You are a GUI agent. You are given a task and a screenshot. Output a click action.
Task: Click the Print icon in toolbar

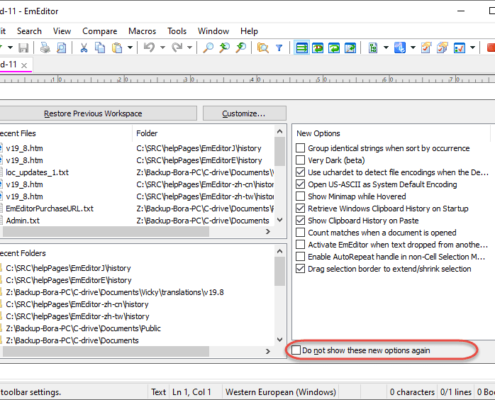tap(45, 48)
